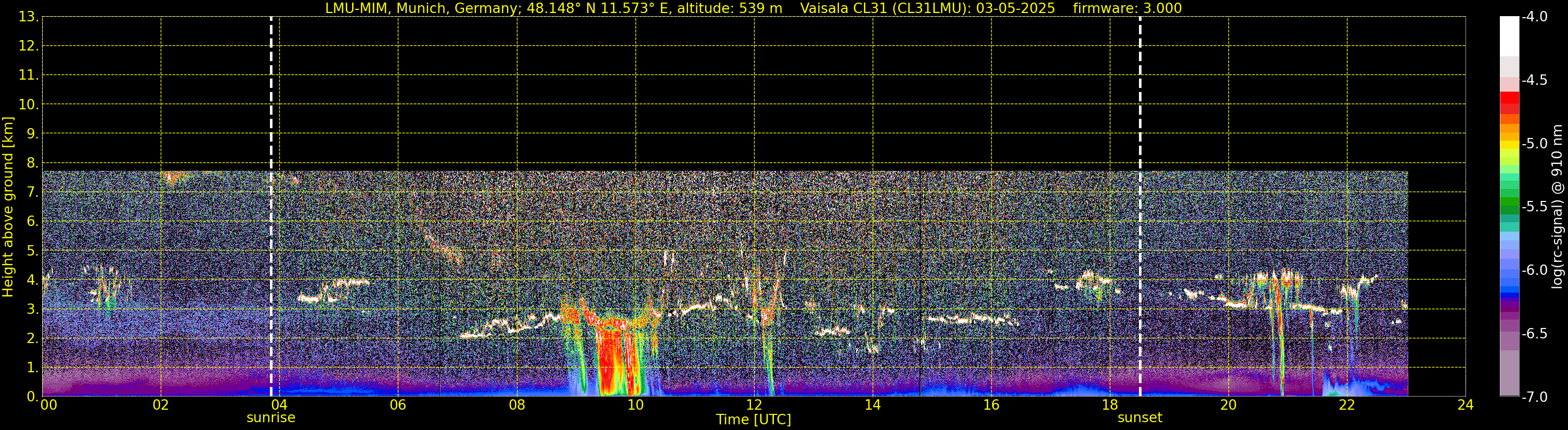Click the y-axis tick label '1.'
This screenshot has width=1568, height=430.
(x=32, y=368)
